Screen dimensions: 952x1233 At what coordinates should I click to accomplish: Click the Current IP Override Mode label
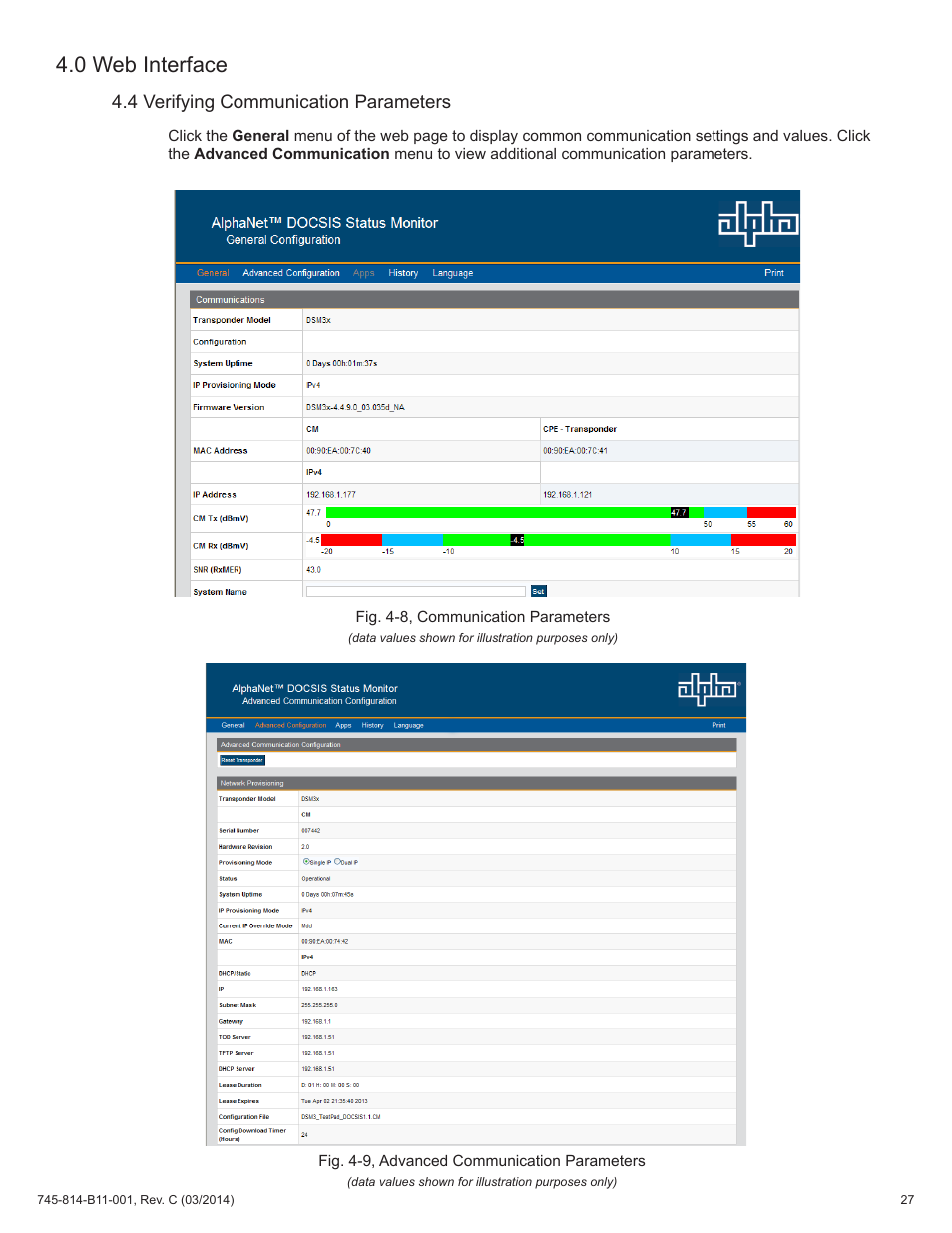[x=255, y=926]
